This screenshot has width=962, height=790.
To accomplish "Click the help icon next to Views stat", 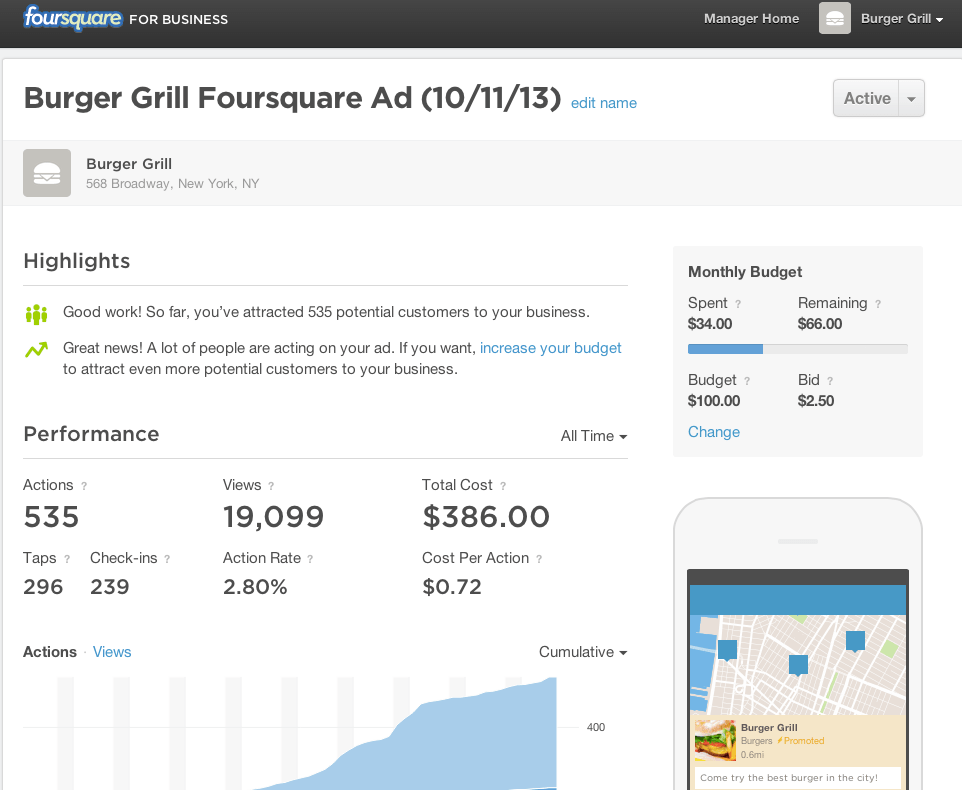I will point(271,486).
